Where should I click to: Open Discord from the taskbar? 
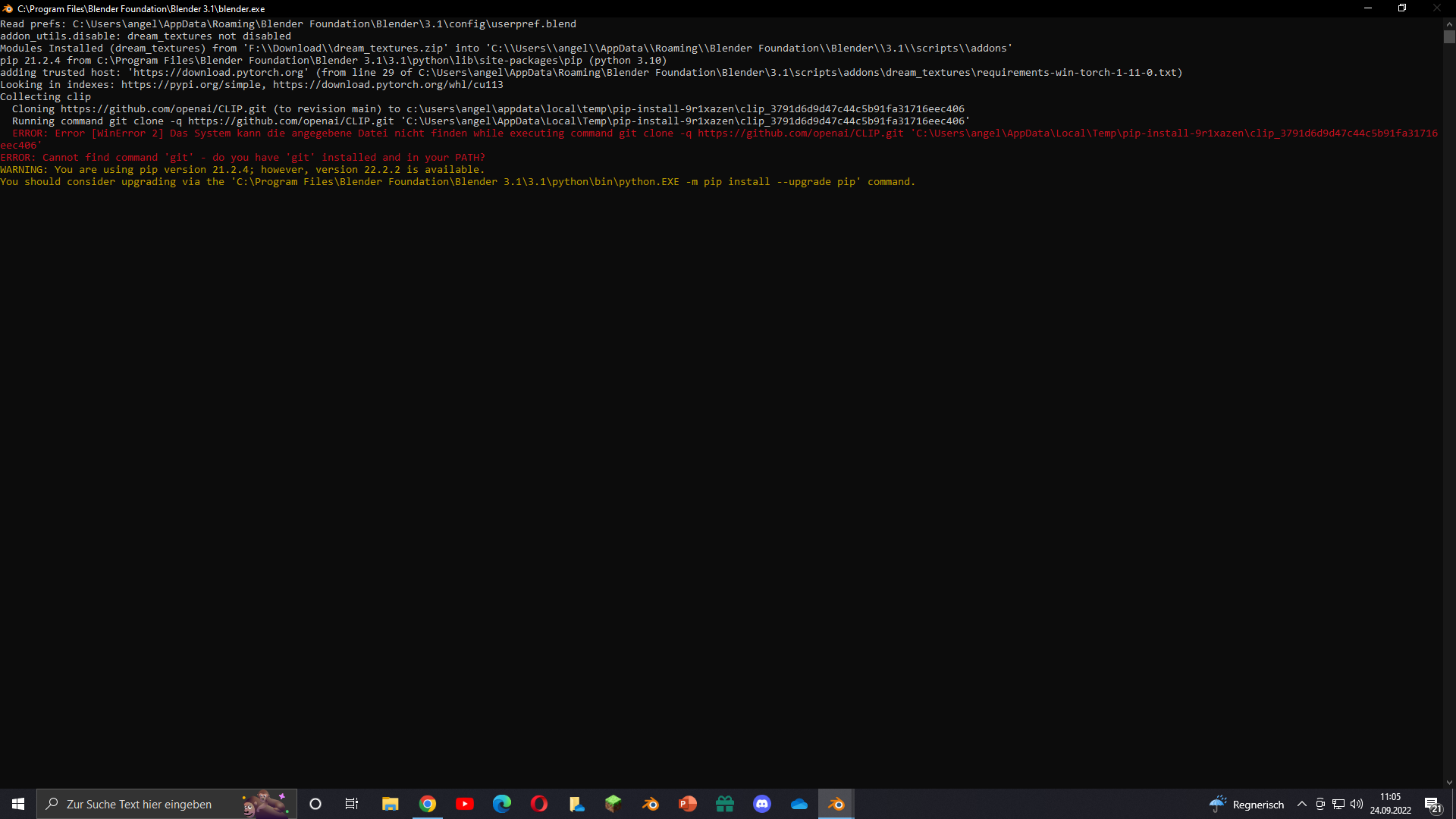coord(762,804)
